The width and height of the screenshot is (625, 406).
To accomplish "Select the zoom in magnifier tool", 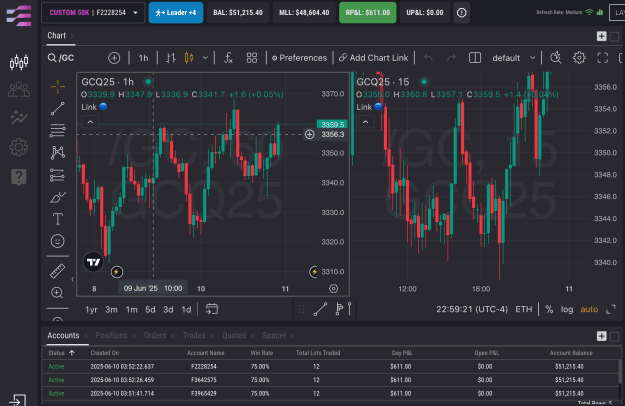I will click(x=57, y=293).
